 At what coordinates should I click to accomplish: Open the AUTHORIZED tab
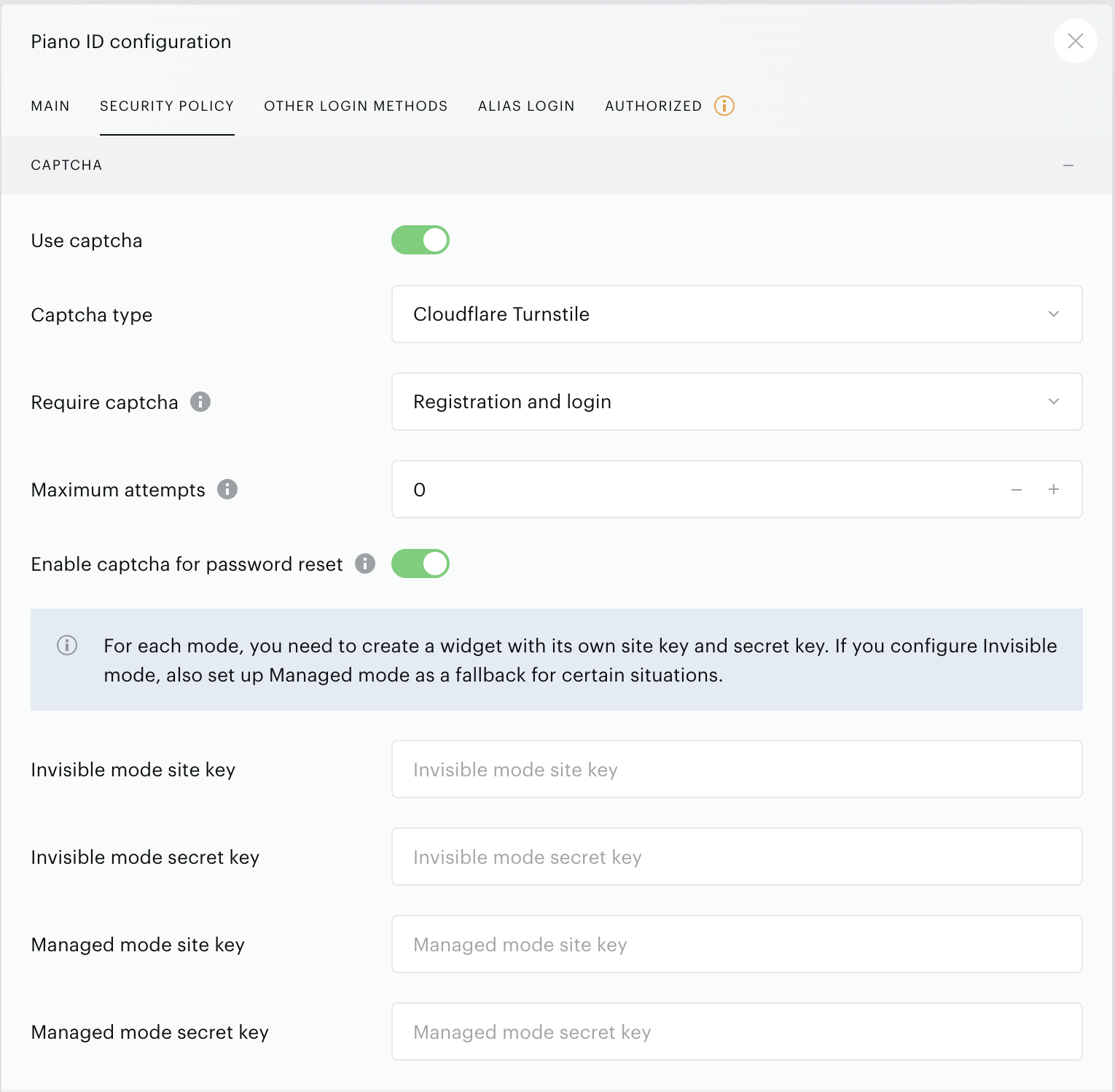point(653,106)
